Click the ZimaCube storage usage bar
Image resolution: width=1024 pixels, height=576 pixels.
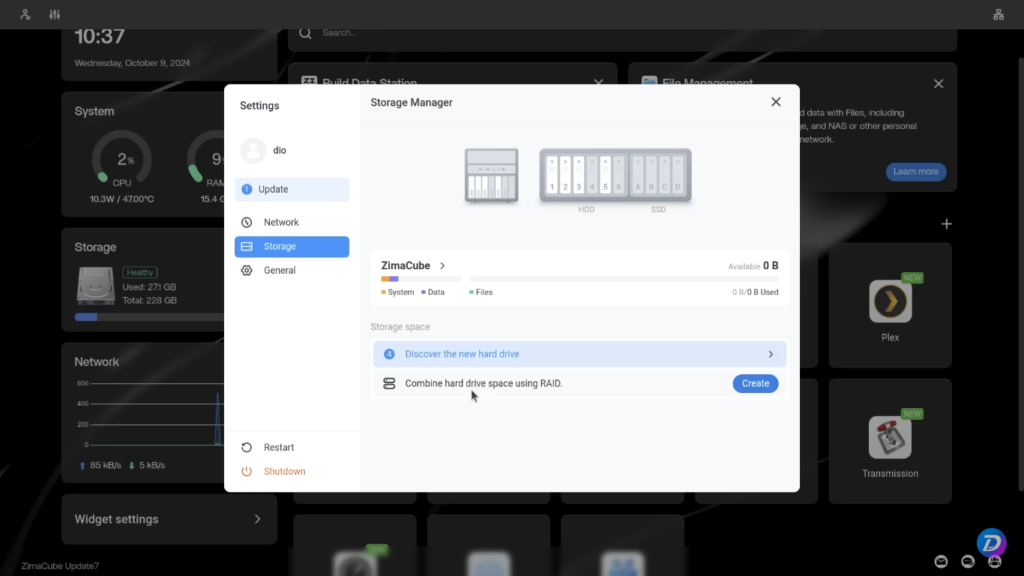coord(579,279)
